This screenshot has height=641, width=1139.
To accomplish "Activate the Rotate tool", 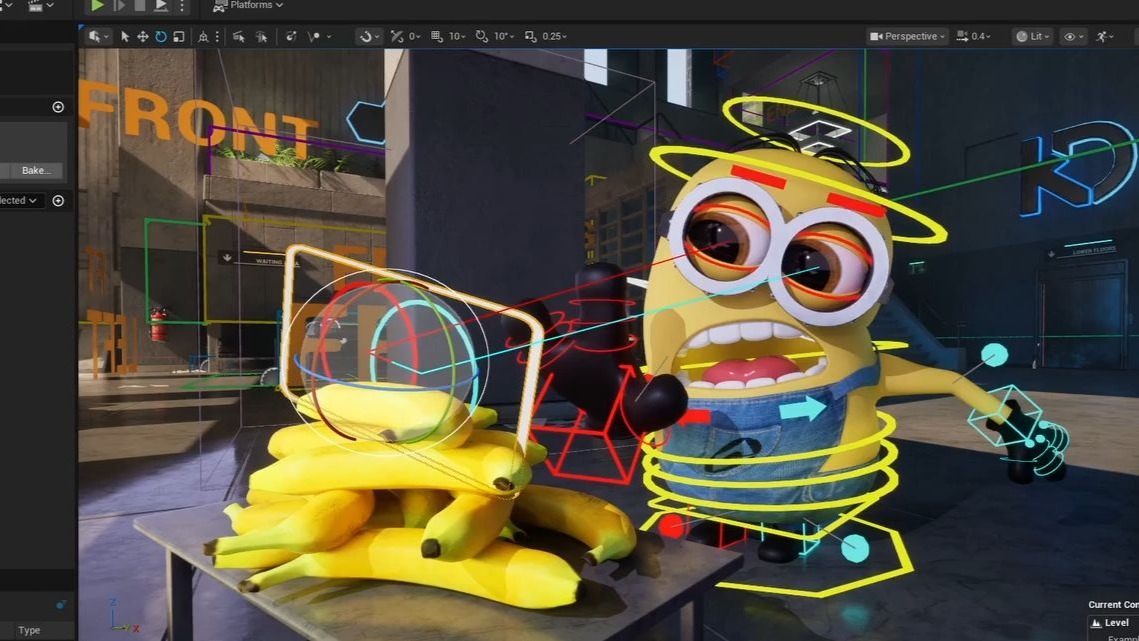I will pyautogui.click(x=161, y=36).
